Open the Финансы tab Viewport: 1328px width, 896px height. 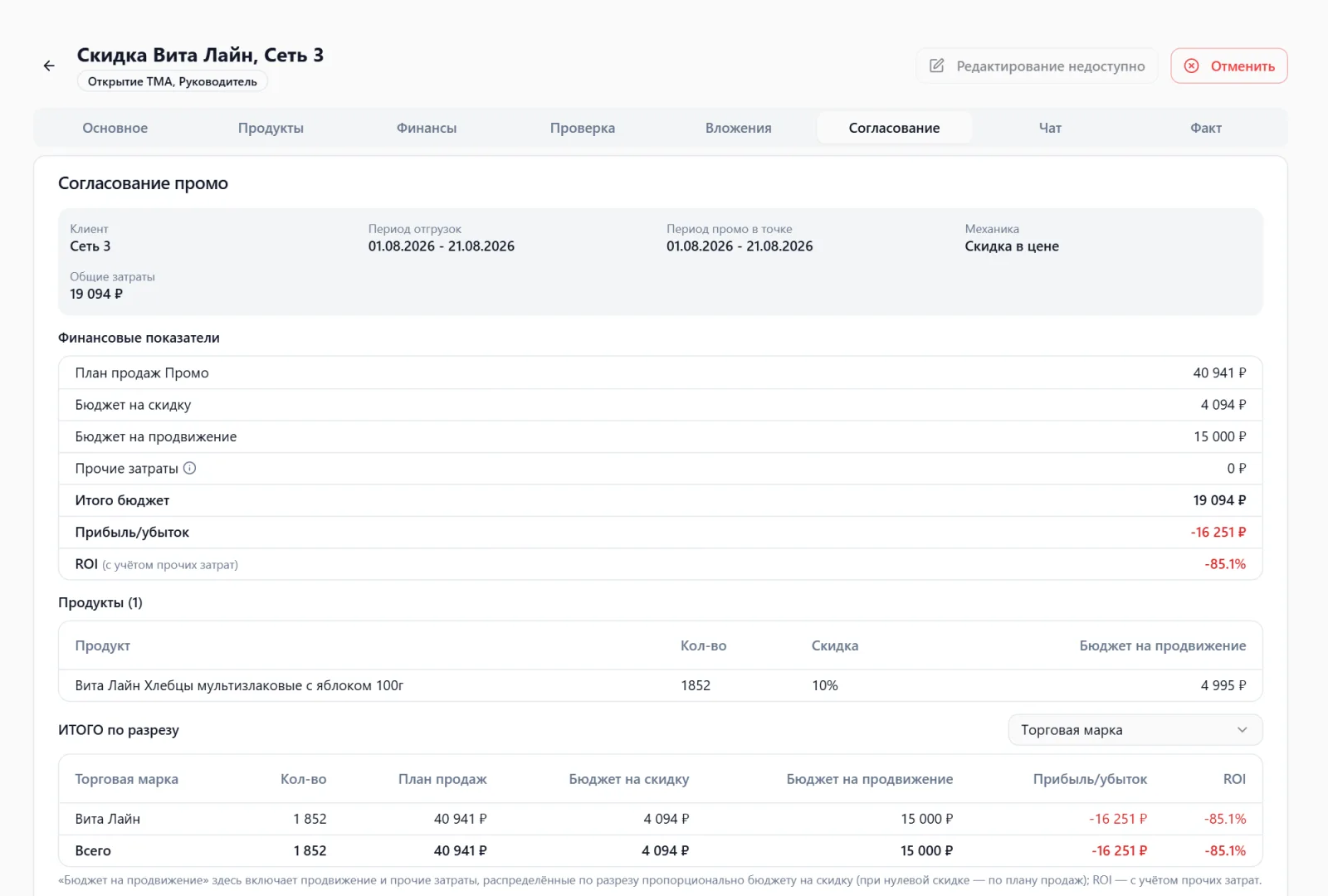427,128
